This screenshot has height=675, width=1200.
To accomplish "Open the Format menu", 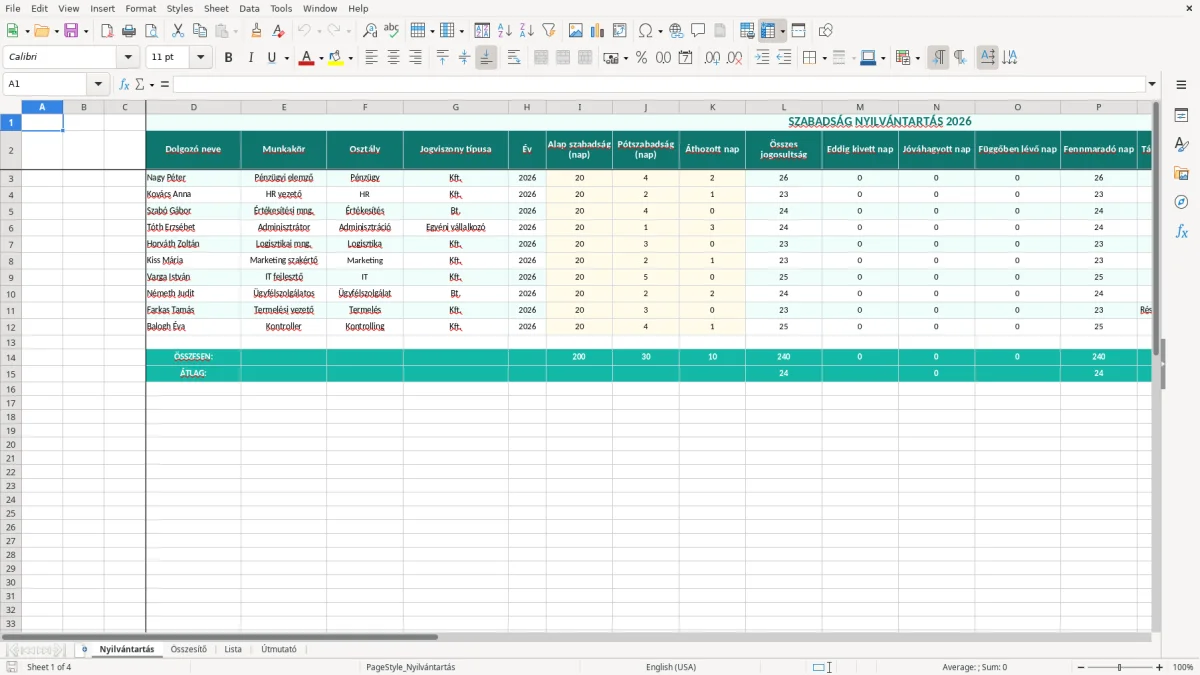I will click(x=140, y=8).
